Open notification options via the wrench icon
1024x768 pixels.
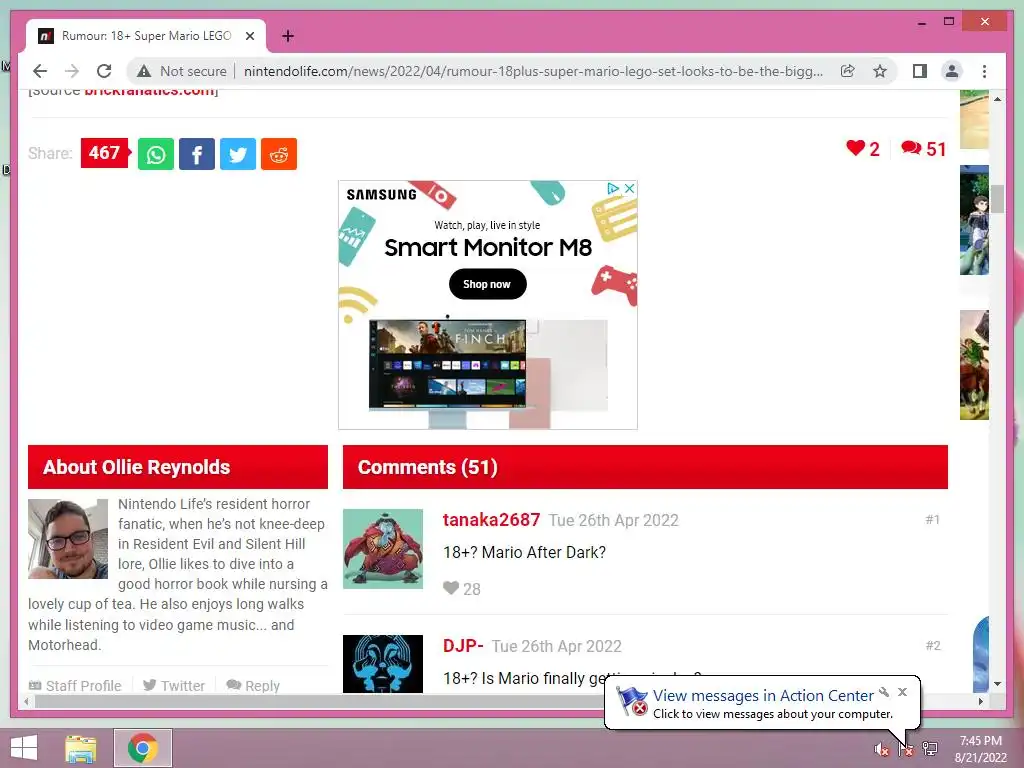(884, 692)
